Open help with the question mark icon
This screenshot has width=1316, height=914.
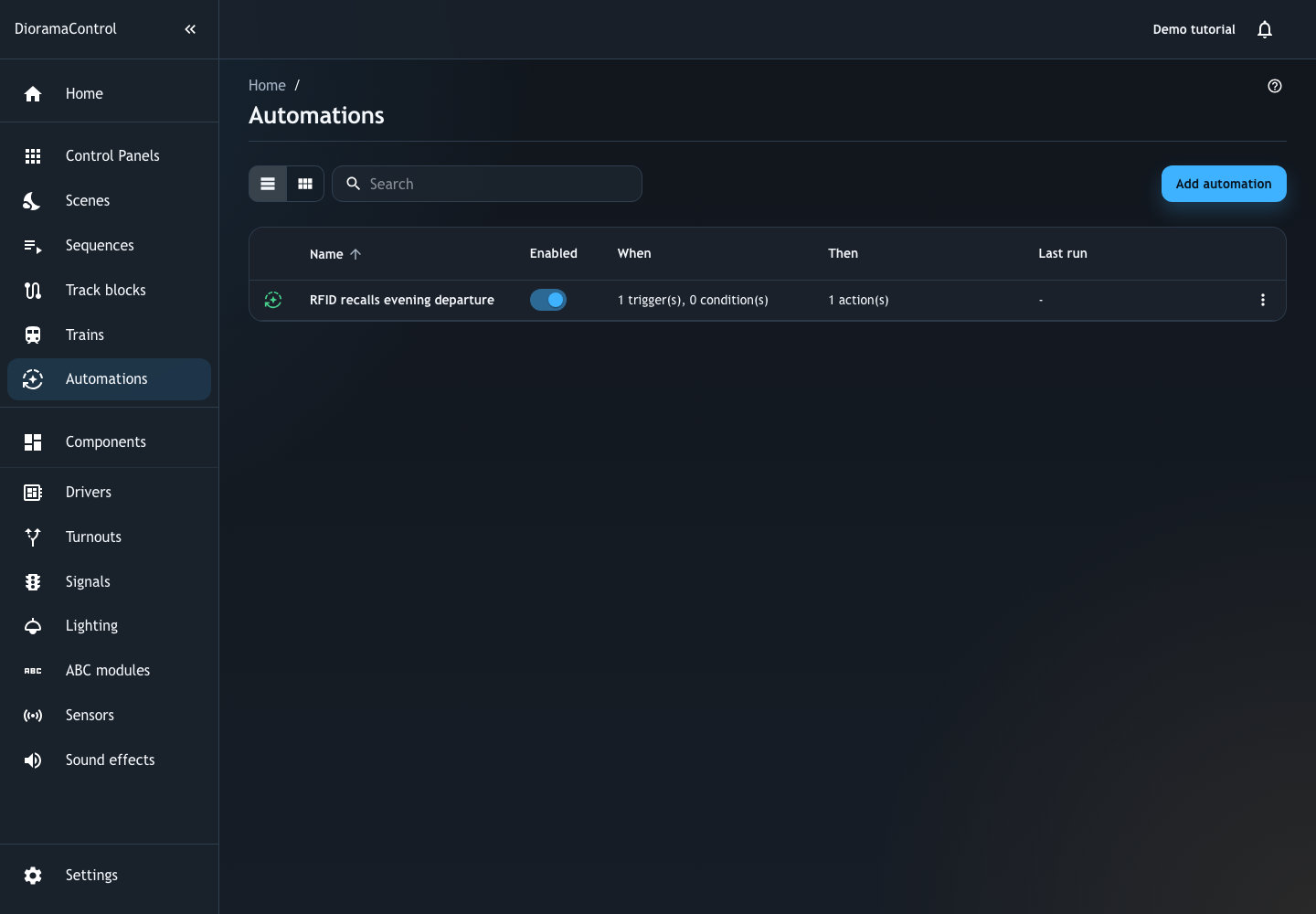click(1275, 86)
